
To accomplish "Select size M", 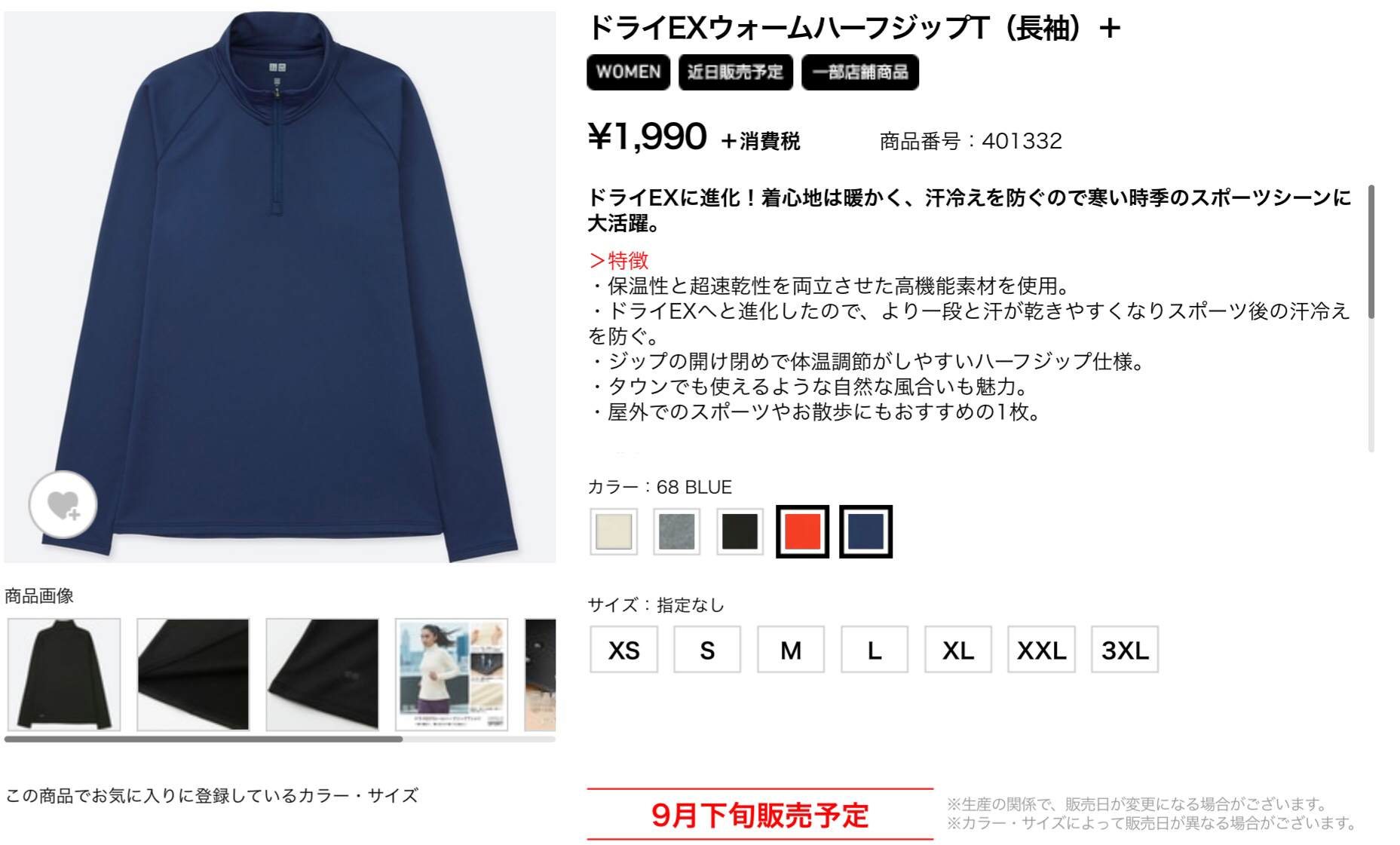I will (x=791, y=649).
